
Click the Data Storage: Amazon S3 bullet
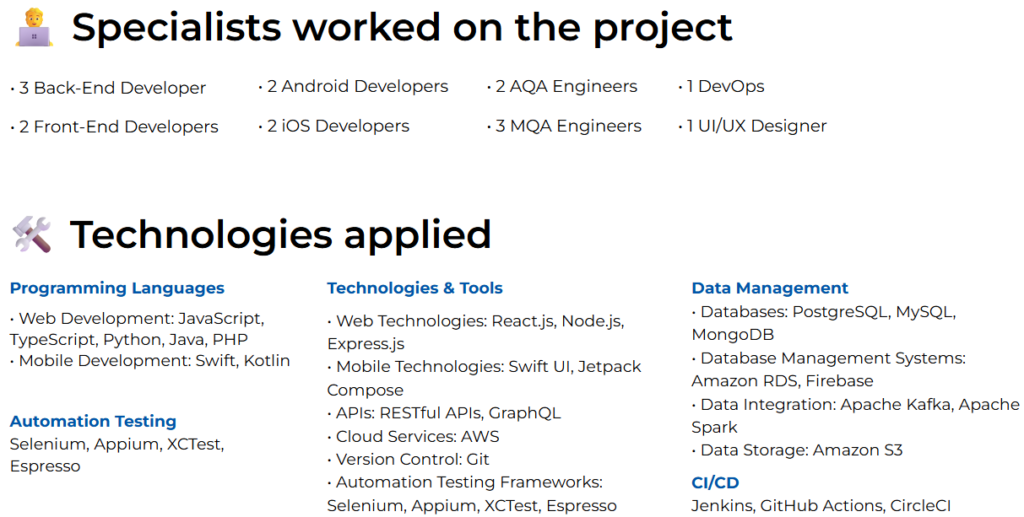pyautogui.click(x=797, y=450)
